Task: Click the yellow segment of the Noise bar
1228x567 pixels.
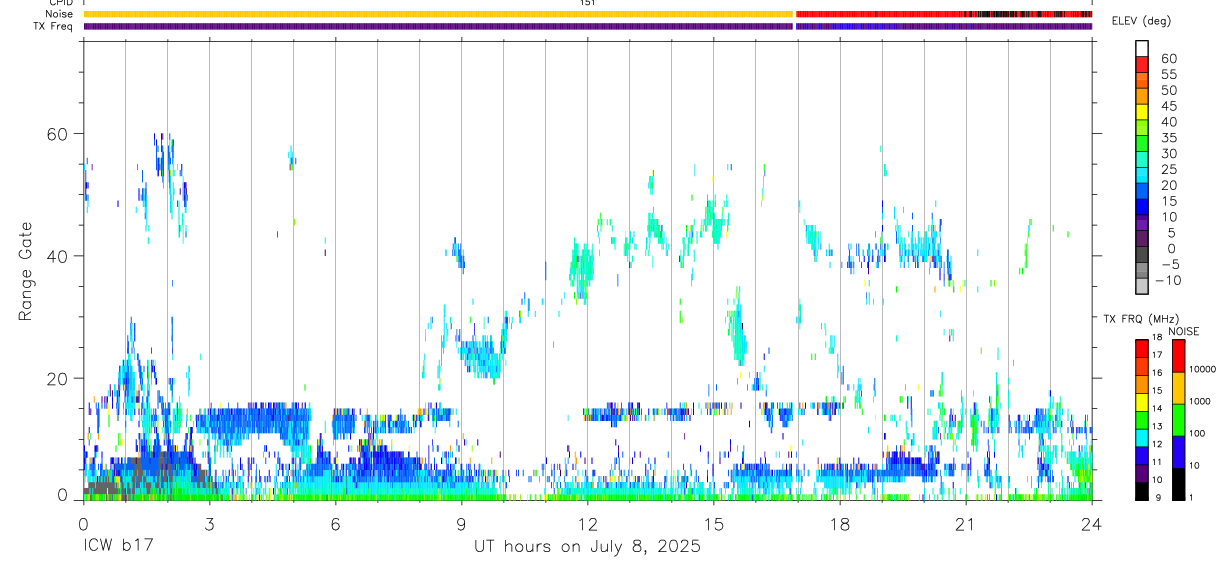Action: [x=437, y=14]
